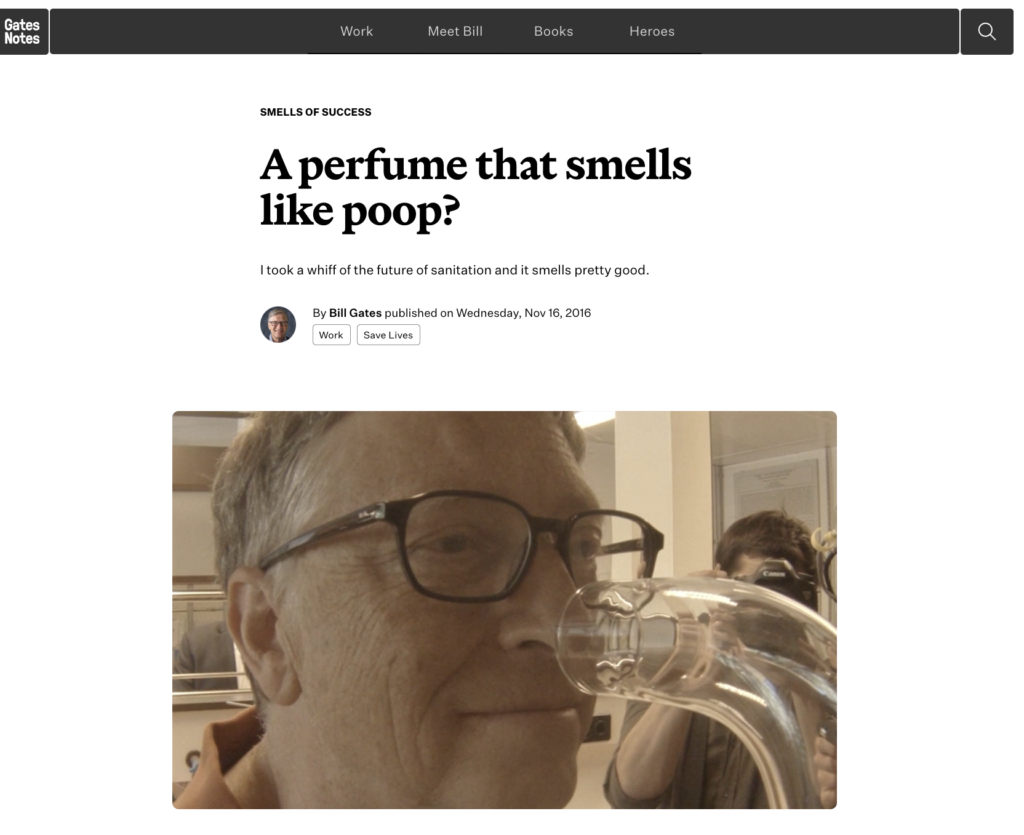The image size is (1024, 835).
Task: Click the subtitle about future of sanitation
Action: (x=455, y=270)
